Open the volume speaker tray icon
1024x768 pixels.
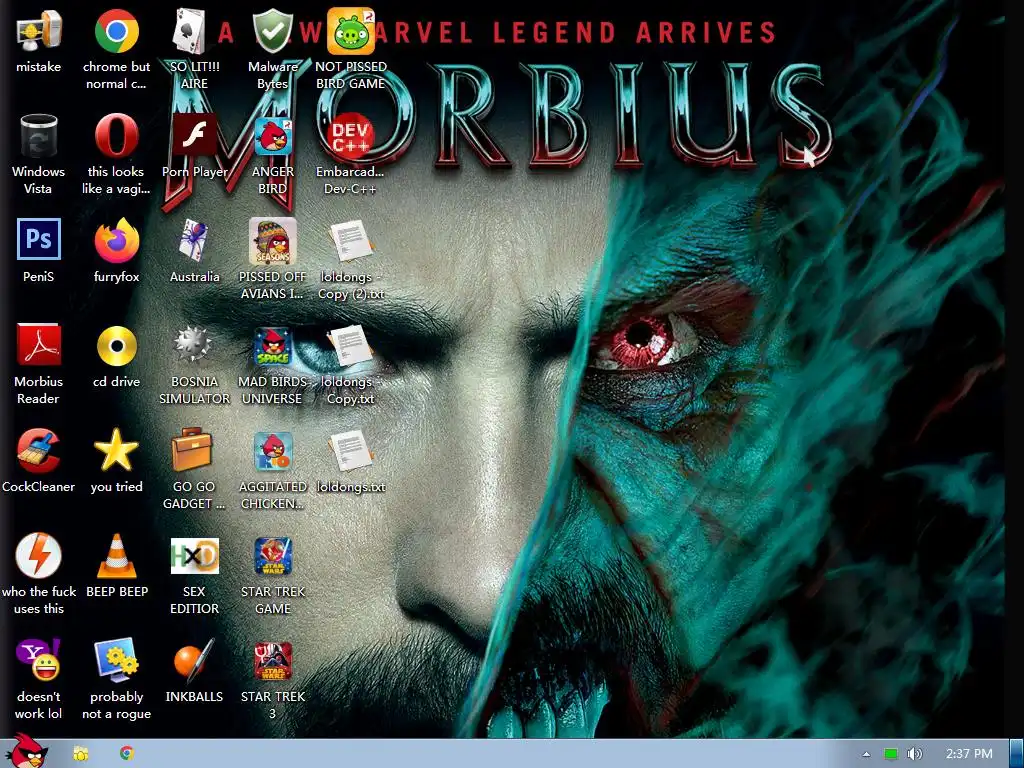coord(914,754)
